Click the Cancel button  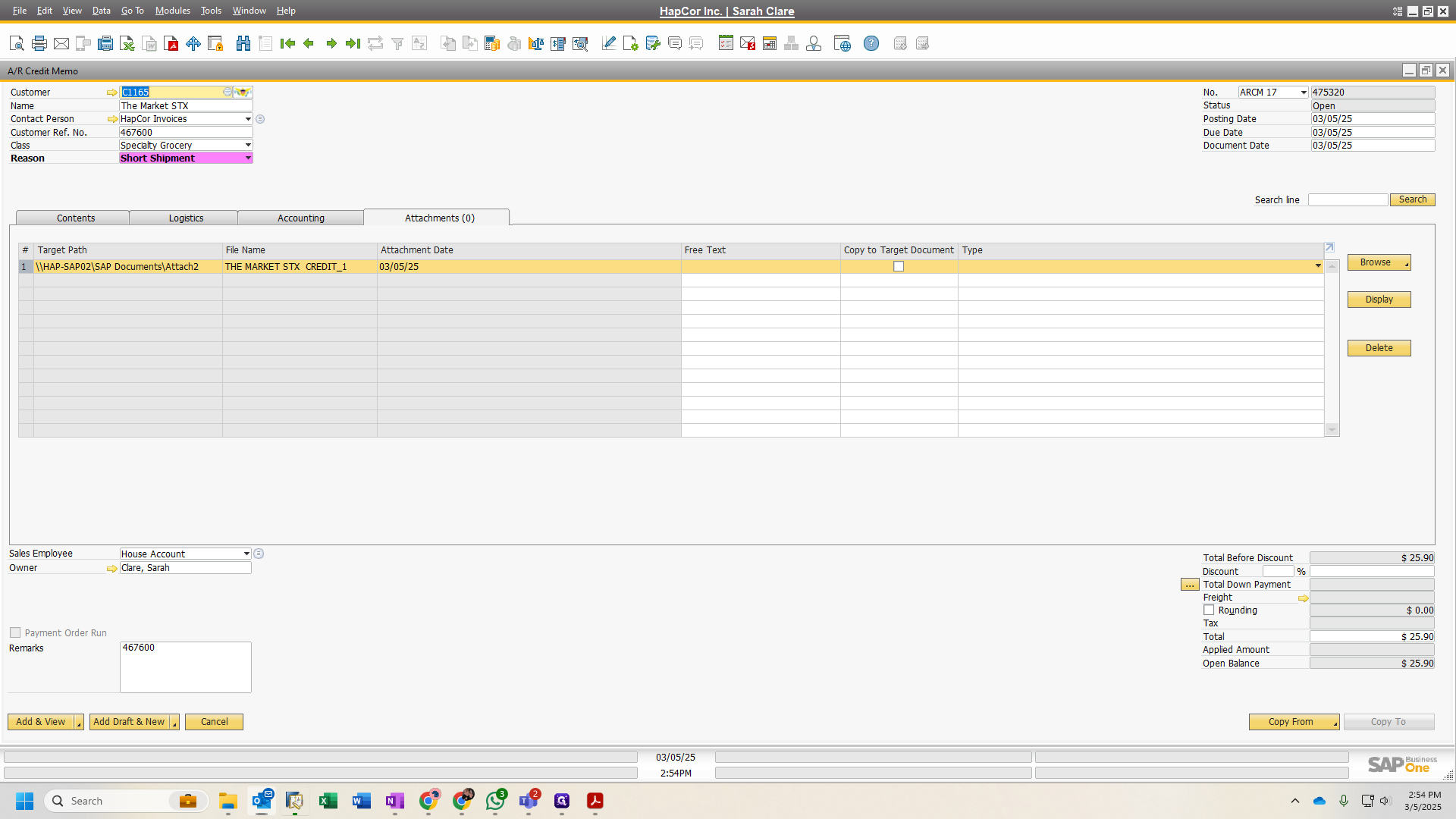coord(214,722)
